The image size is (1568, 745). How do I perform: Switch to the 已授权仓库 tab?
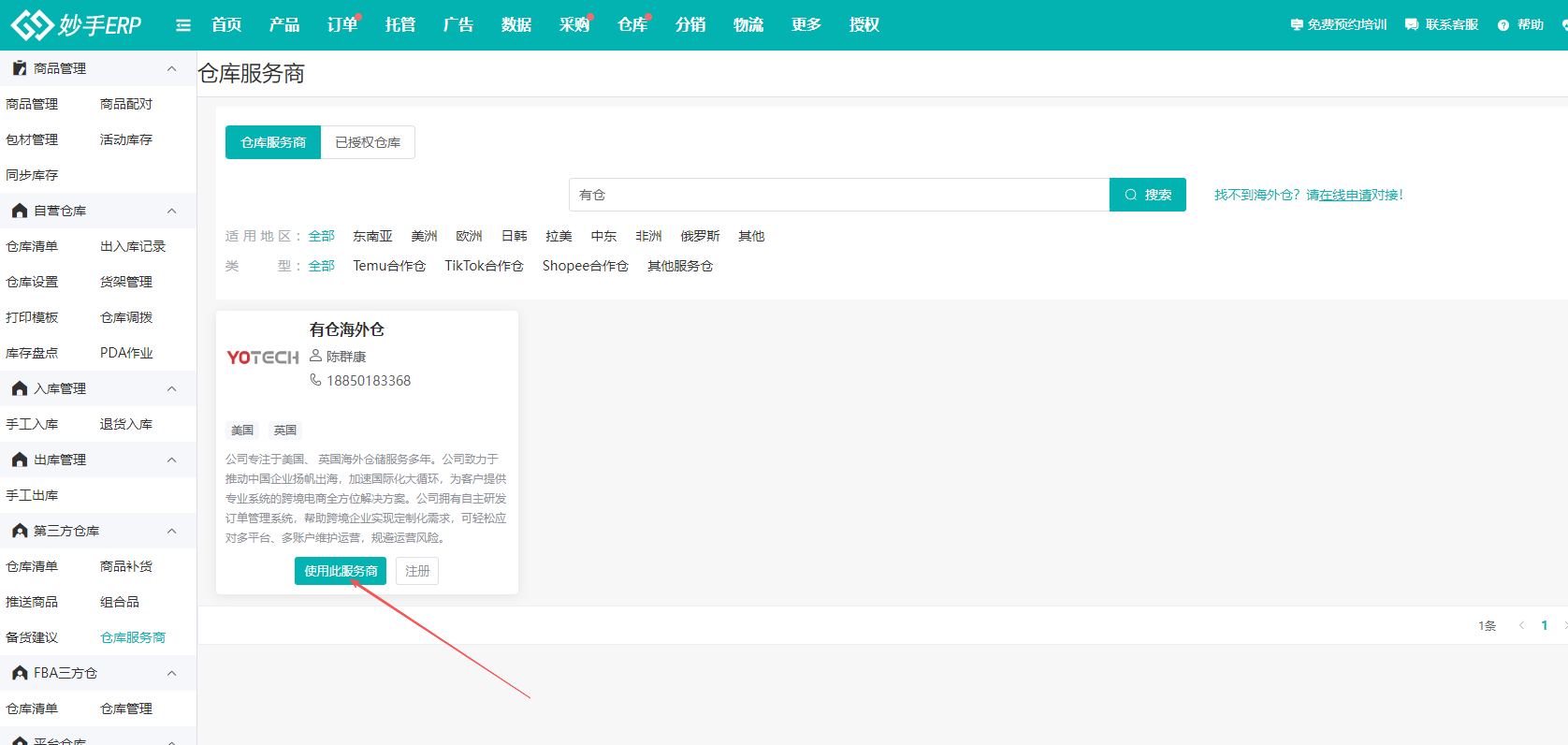click(x=368, y=142)
